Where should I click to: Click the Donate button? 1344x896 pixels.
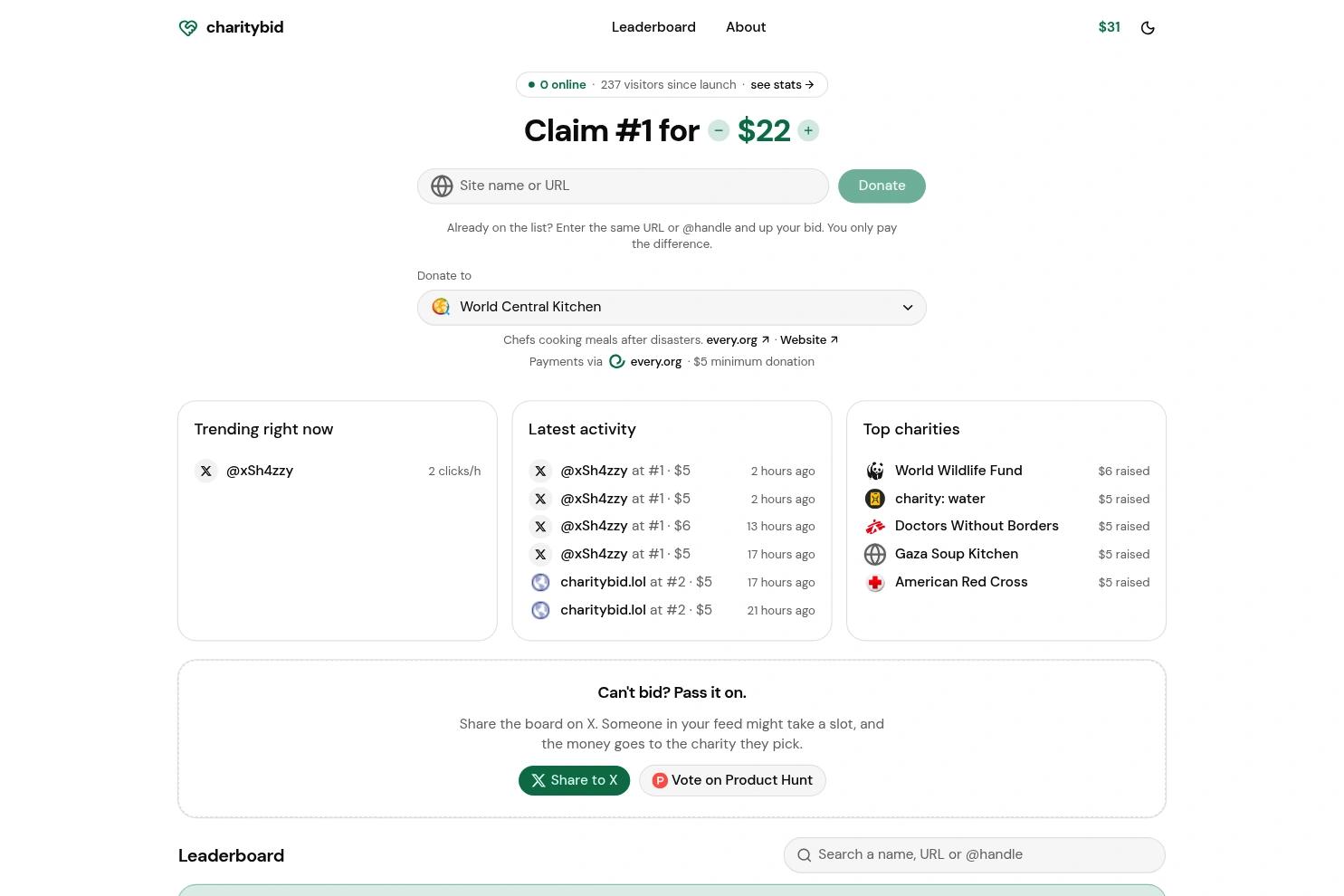(x=882, y=186)
